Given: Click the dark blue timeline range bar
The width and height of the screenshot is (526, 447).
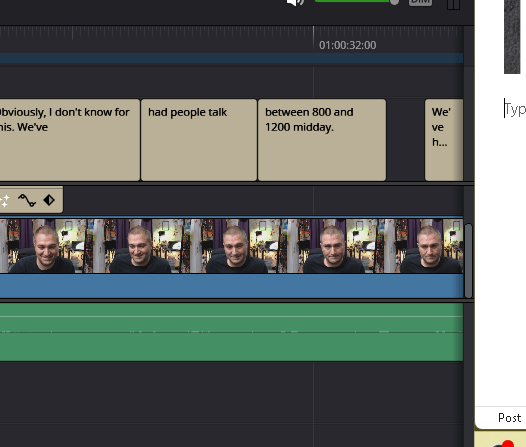Looking at the screenshot, I should coord(231,58).
